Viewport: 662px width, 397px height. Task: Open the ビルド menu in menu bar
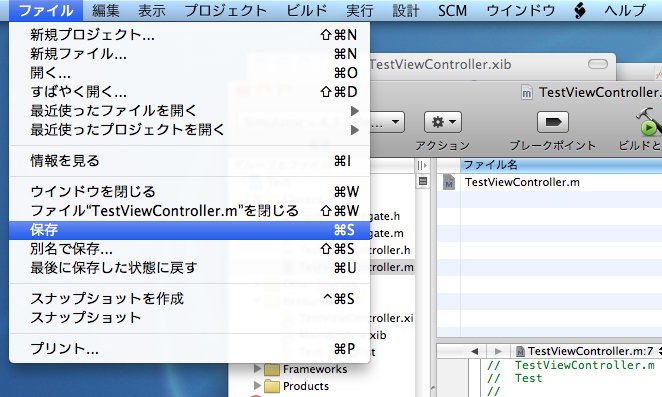[x=307, y=10]
